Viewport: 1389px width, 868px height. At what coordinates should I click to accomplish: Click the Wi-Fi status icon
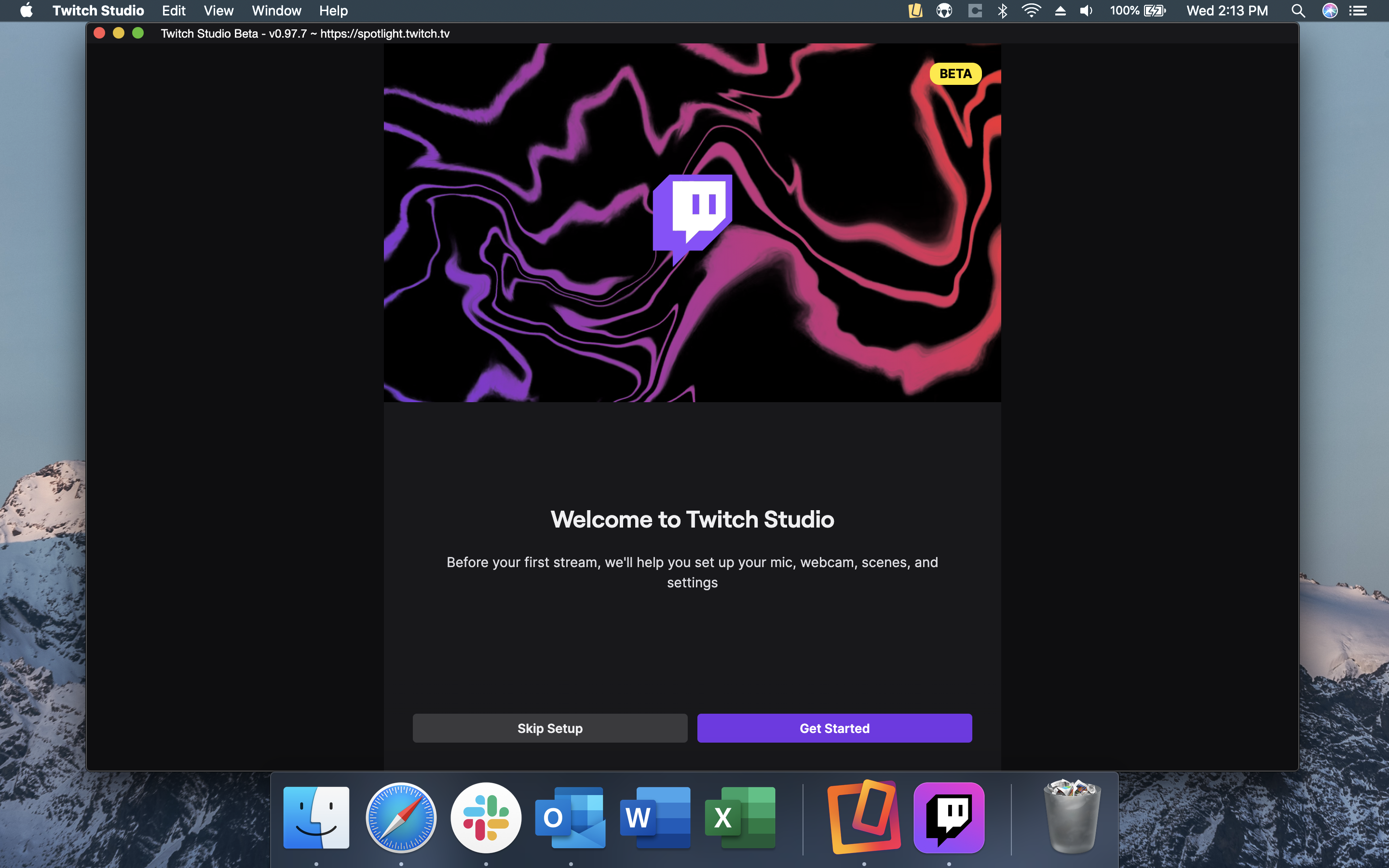pyautogui.click(x=1032, y=10)
